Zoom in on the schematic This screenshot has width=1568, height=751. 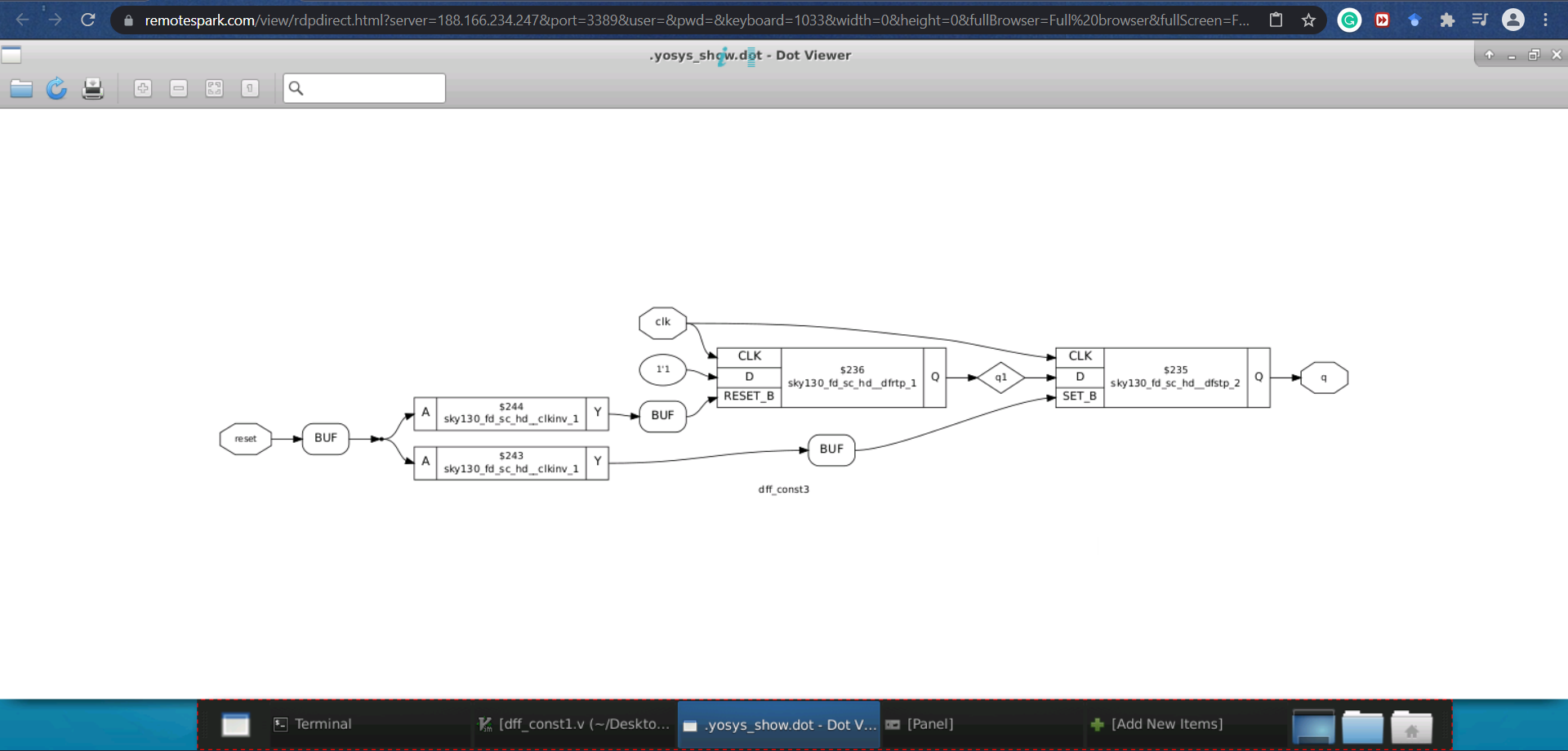143,87
